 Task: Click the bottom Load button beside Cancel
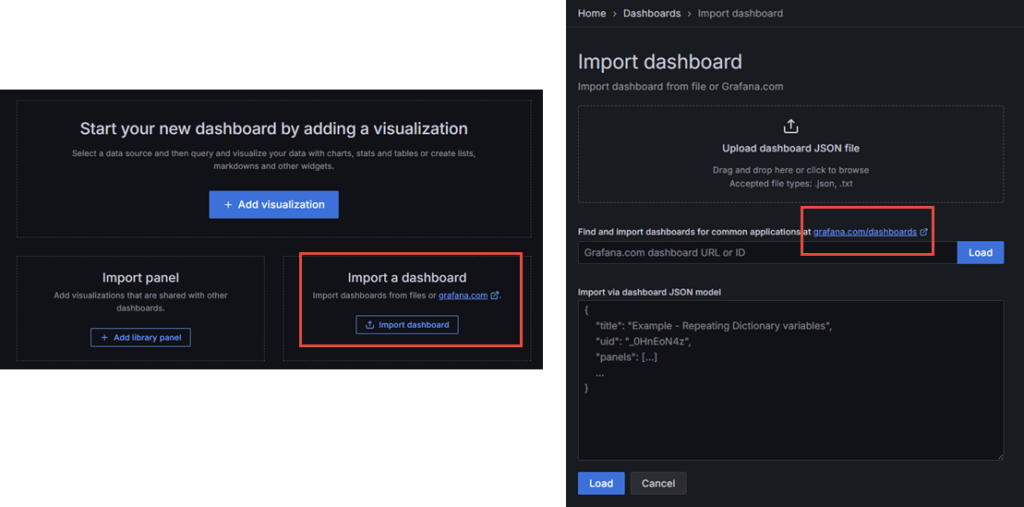(601, 483)
